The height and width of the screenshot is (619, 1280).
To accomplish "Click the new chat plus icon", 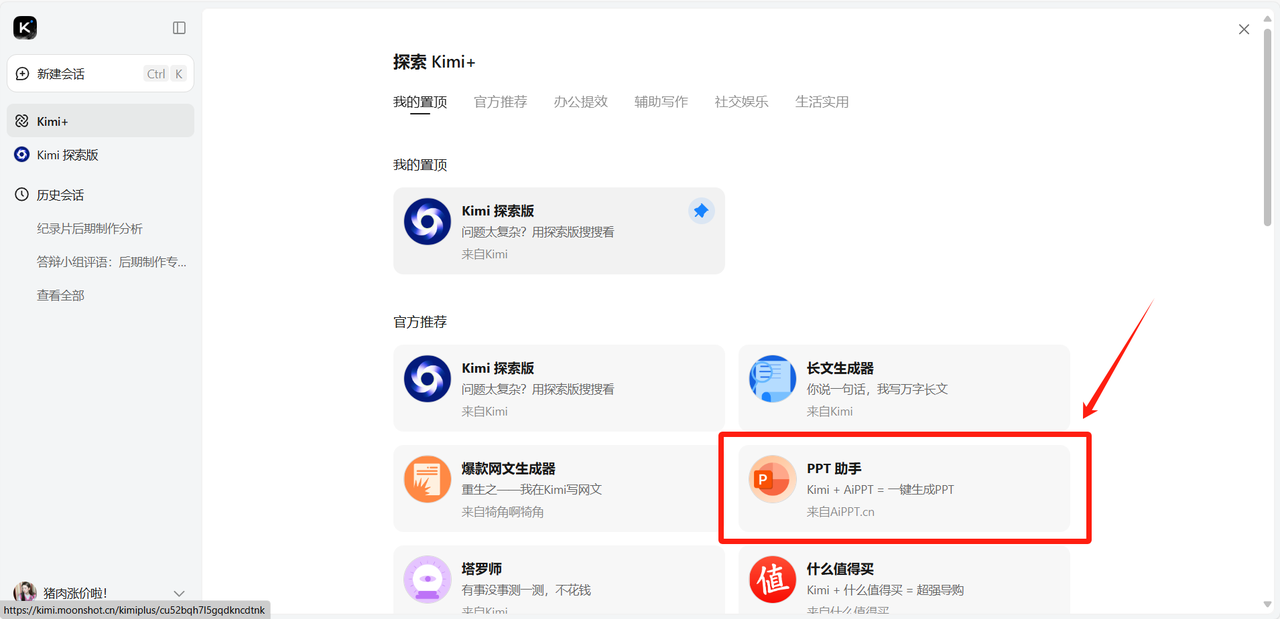I will click(x=23, y=74).
